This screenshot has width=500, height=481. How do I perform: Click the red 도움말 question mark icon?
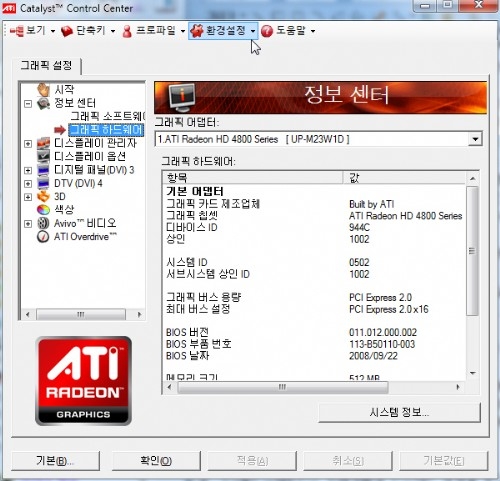pos(267,31)
